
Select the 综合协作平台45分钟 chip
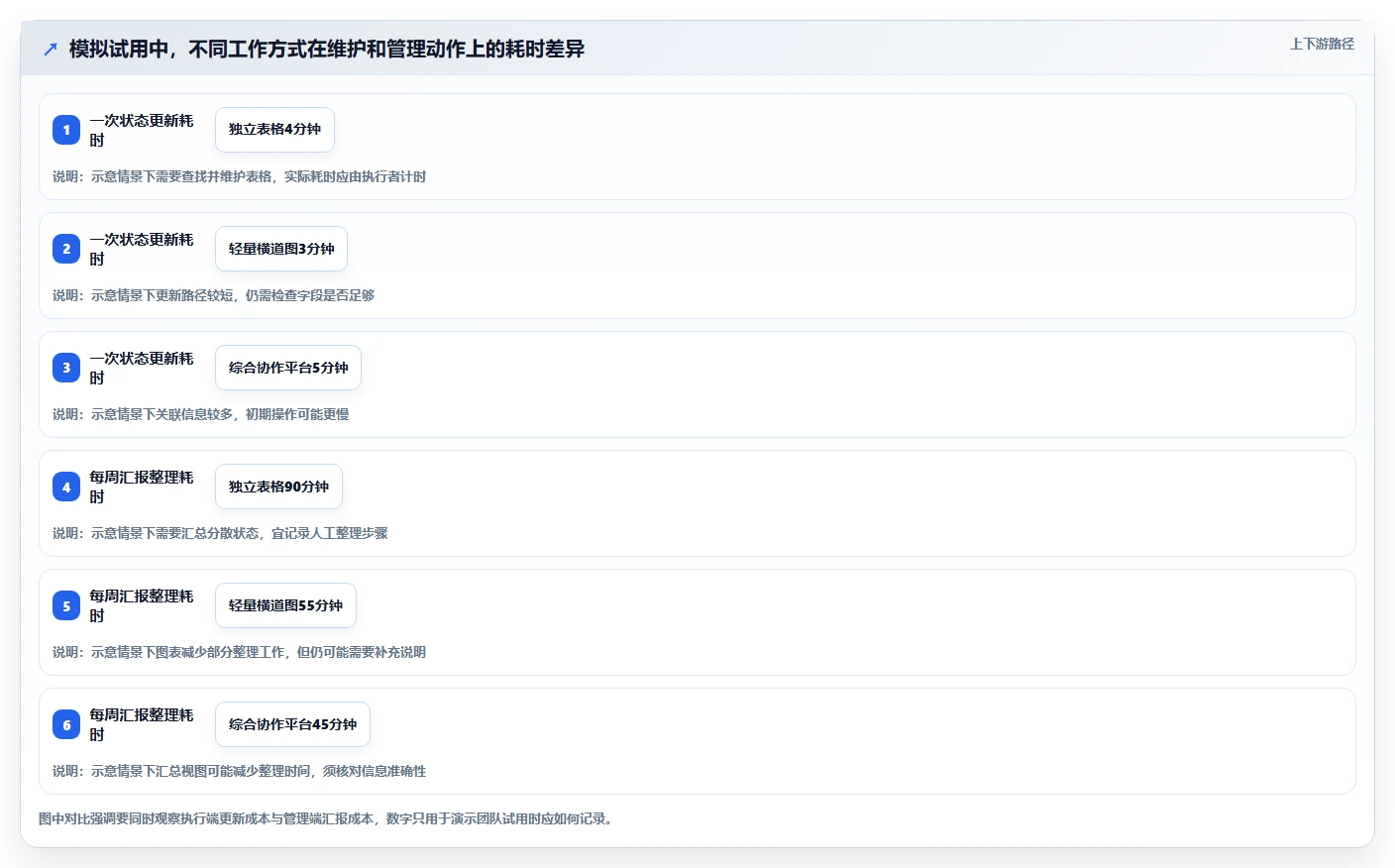pos(292,724)
